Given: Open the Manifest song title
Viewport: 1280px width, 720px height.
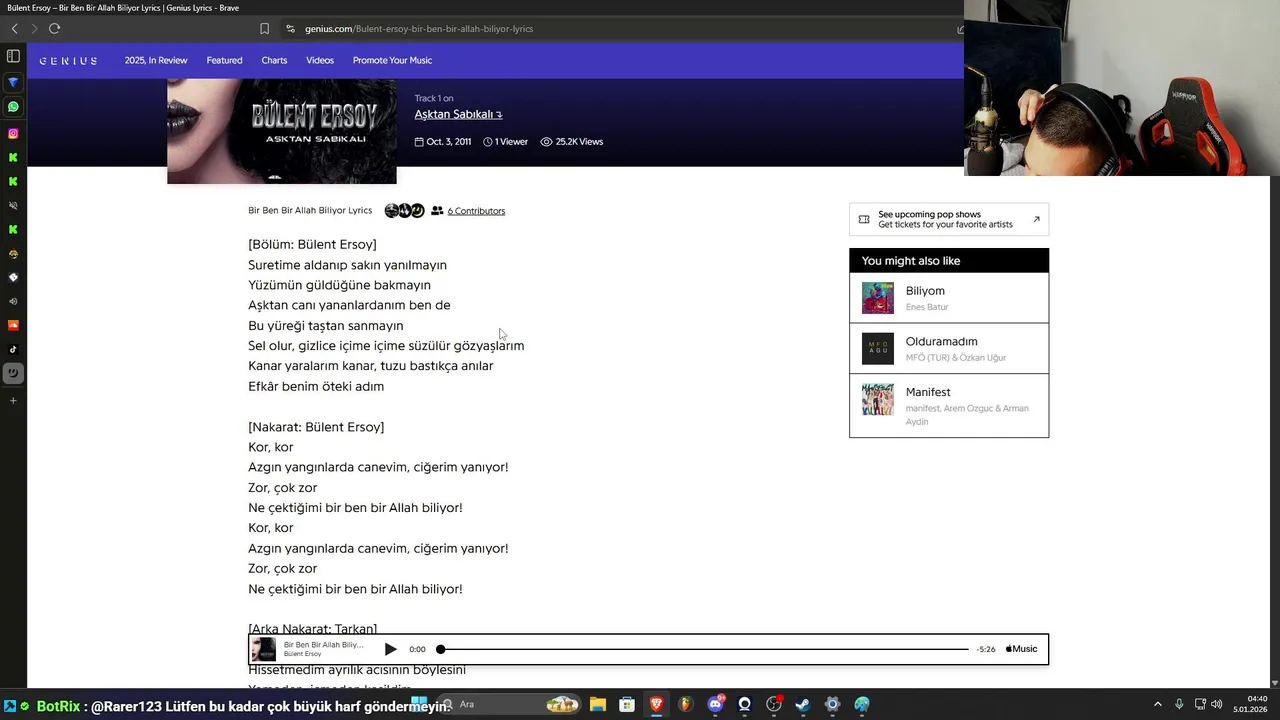Looking at the screenshot, I should coord(928,392).
